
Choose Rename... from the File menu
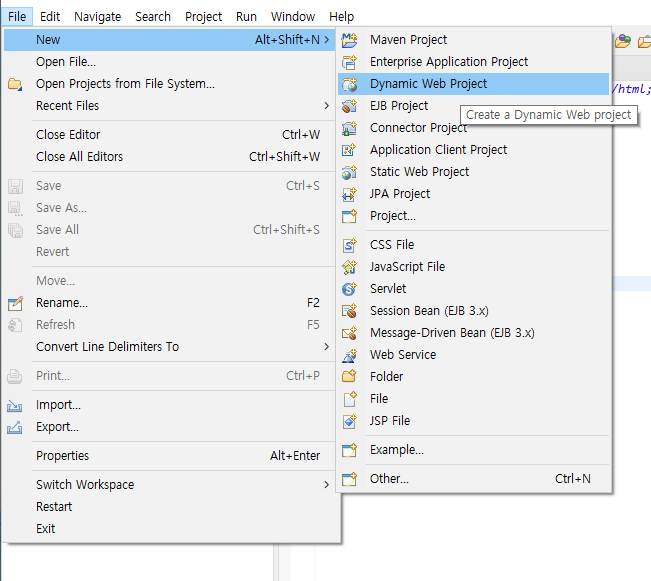click(169, 303)
